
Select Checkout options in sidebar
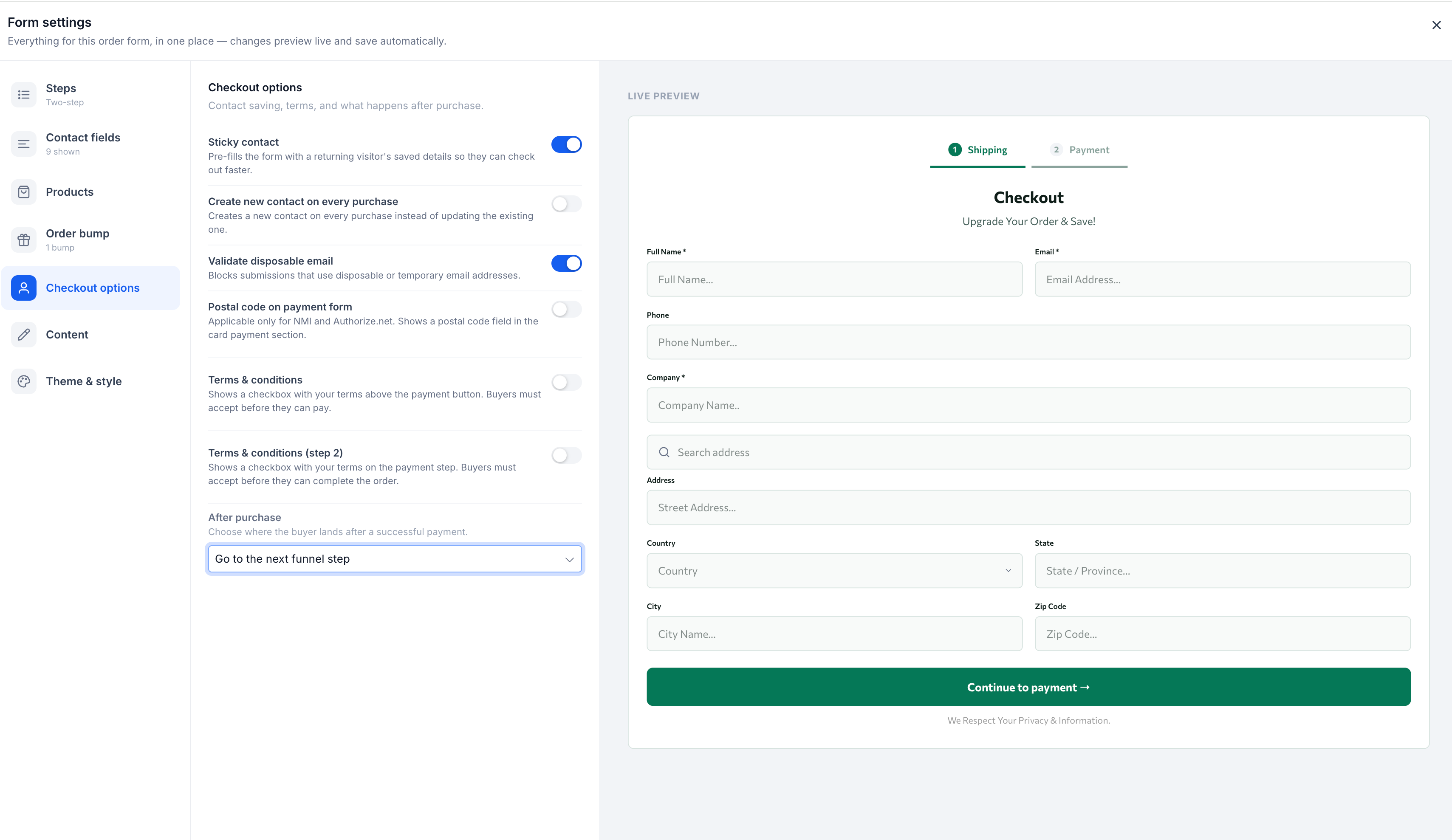coord(90,288)
